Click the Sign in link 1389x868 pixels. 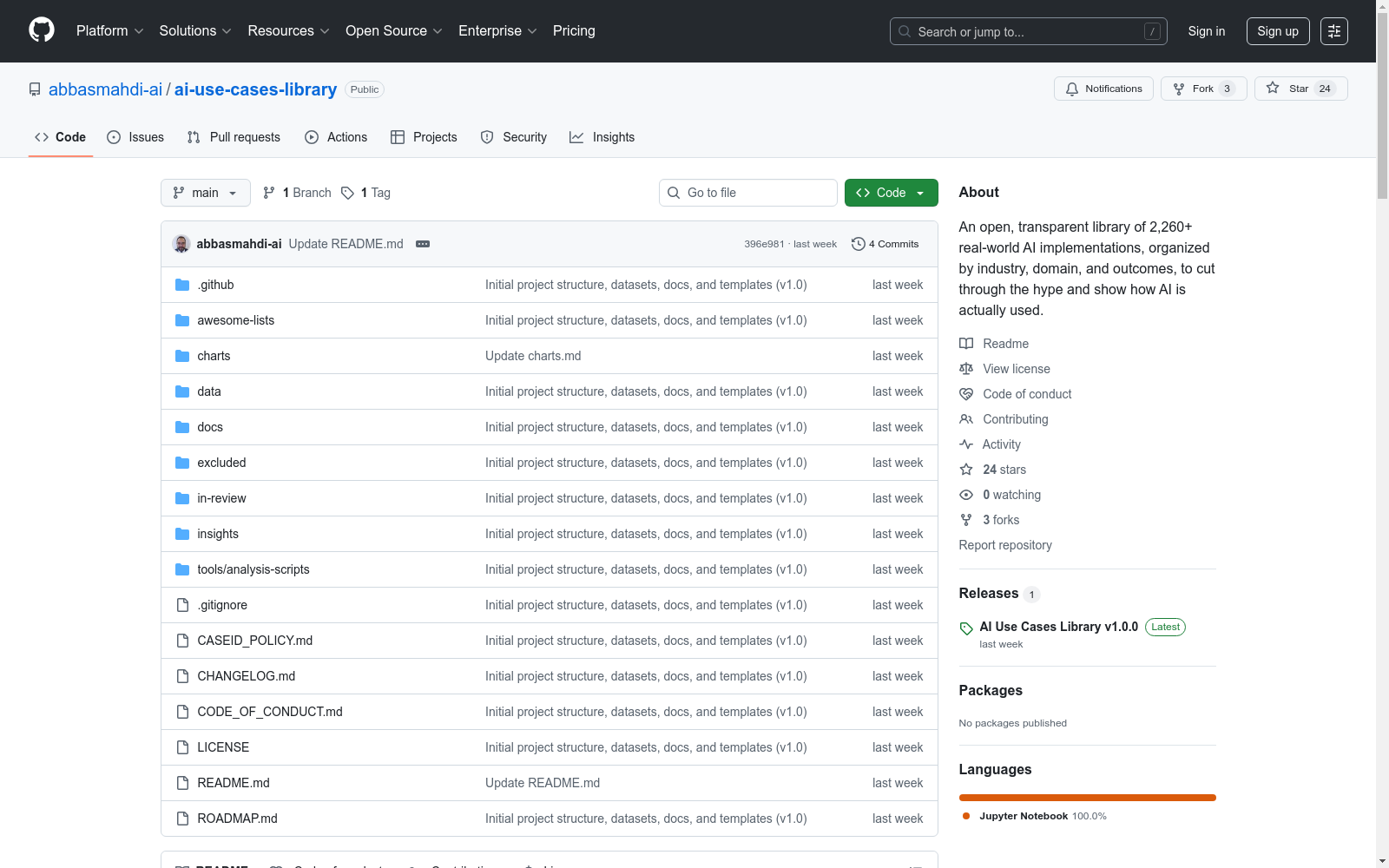[x=1207, y=31]
